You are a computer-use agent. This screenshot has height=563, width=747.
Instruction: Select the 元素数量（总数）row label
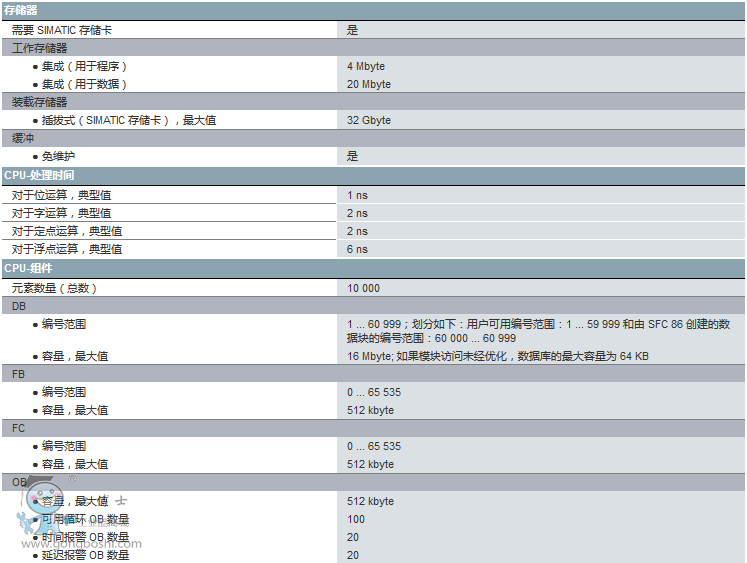pos(54,288)
